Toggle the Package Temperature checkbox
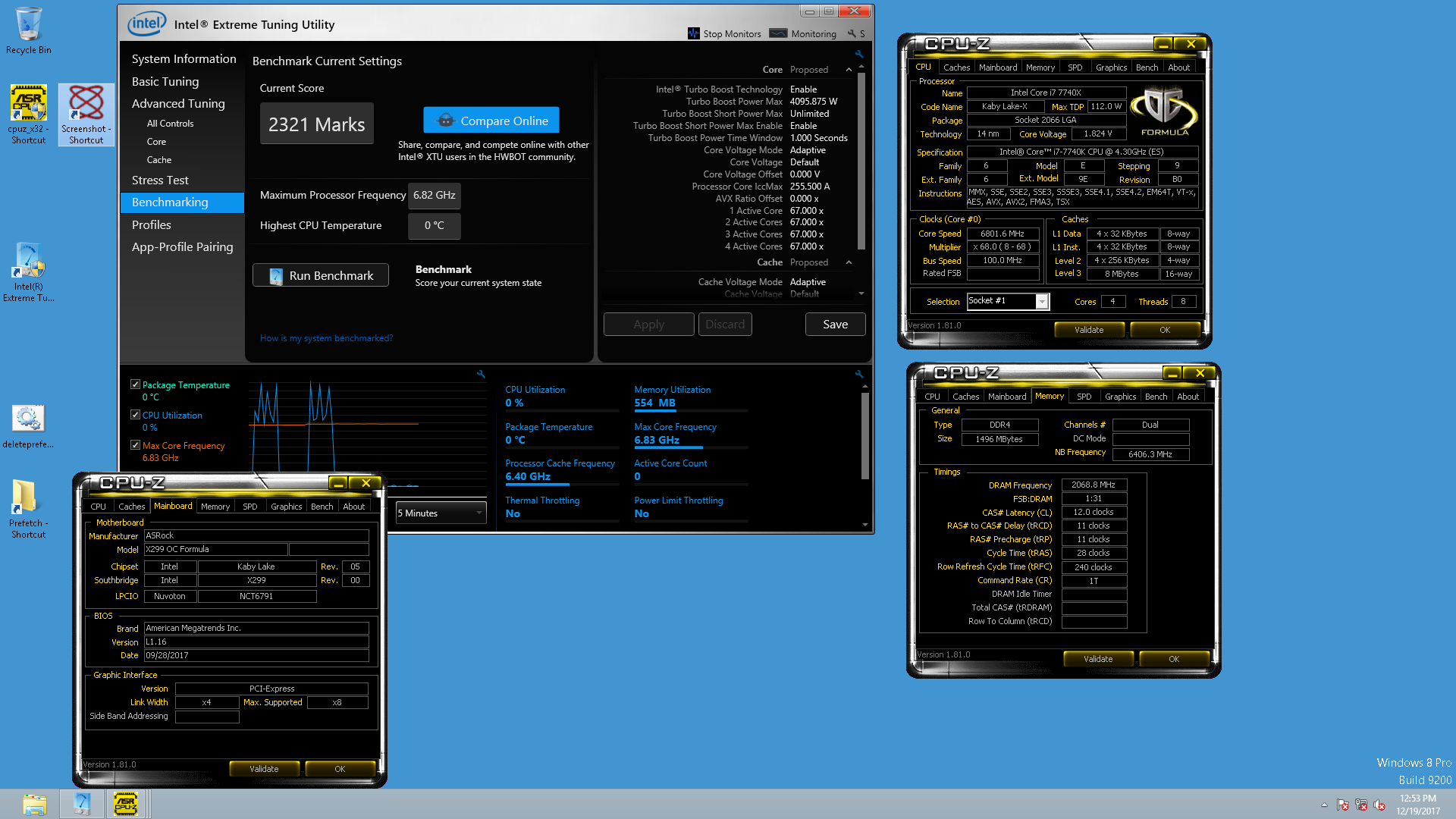The image size is (1456, 819). [135, 384]
